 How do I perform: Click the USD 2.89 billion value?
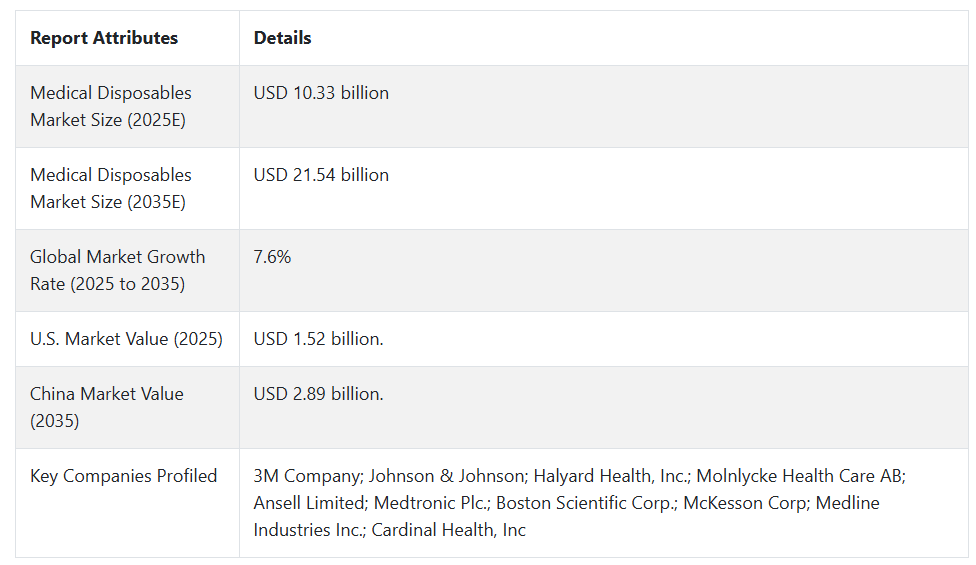tap(318, 394)
